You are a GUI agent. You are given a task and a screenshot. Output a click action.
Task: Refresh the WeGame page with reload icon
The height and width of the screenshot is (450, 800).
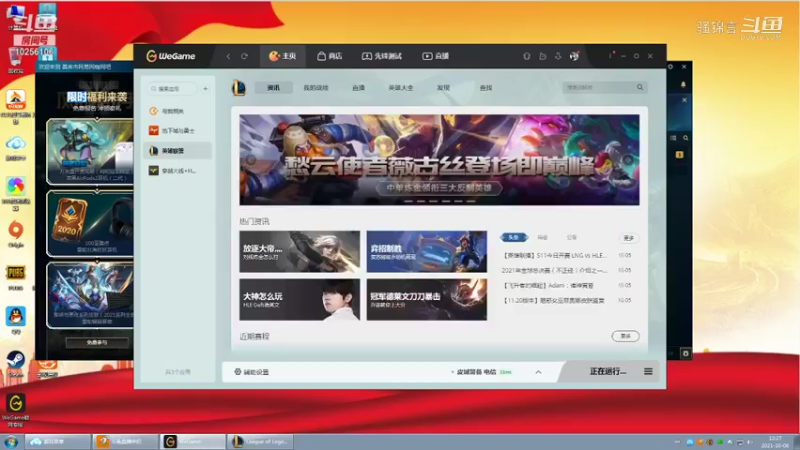point(244,56)
